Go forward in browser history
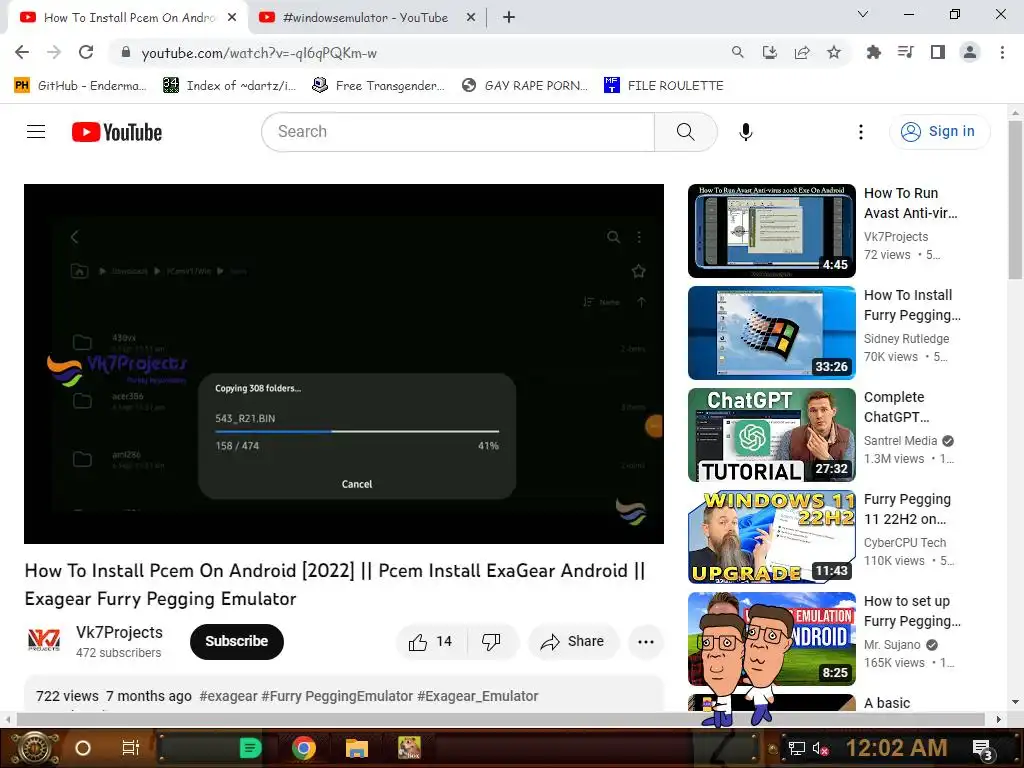1024x768 pixels. [54, 52]
